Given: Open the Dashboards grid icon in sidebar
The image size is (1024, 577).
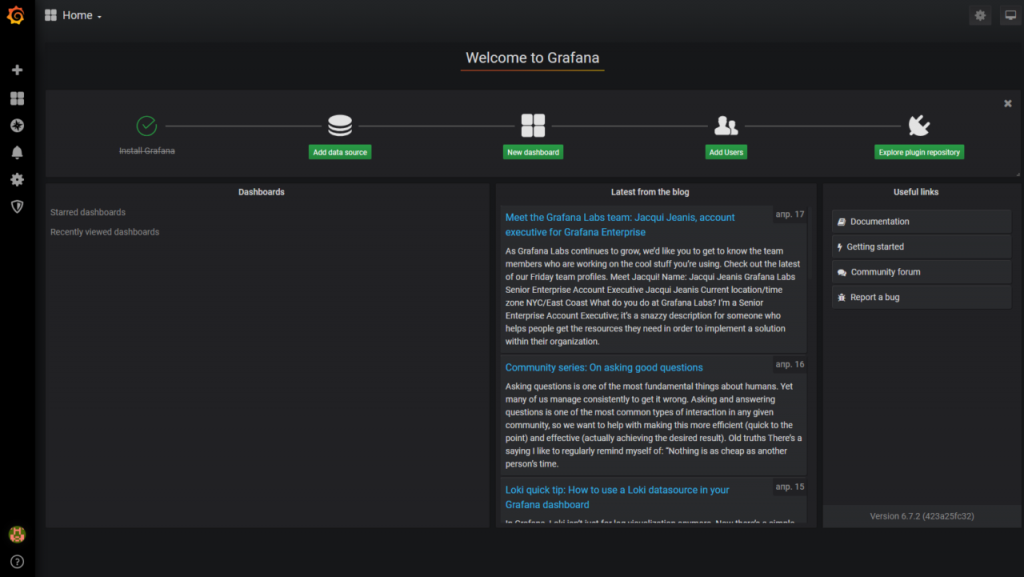Looking at the screenshot, I should (x=16, y=98).
